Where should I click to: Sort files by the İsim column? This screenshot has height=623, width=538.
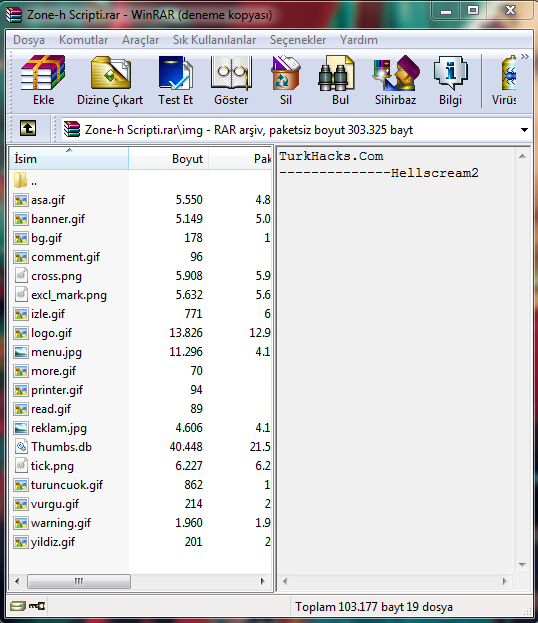[69, 159]
